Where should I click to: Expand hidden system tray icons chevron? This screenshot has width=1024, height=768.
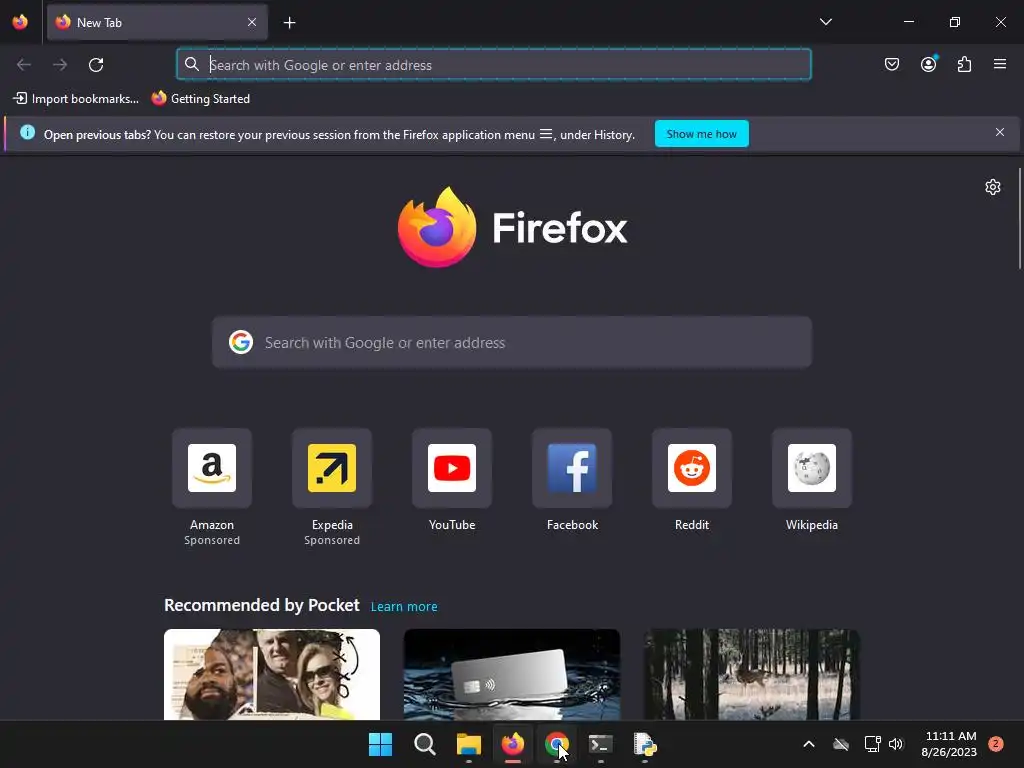[x=808, y=744]
